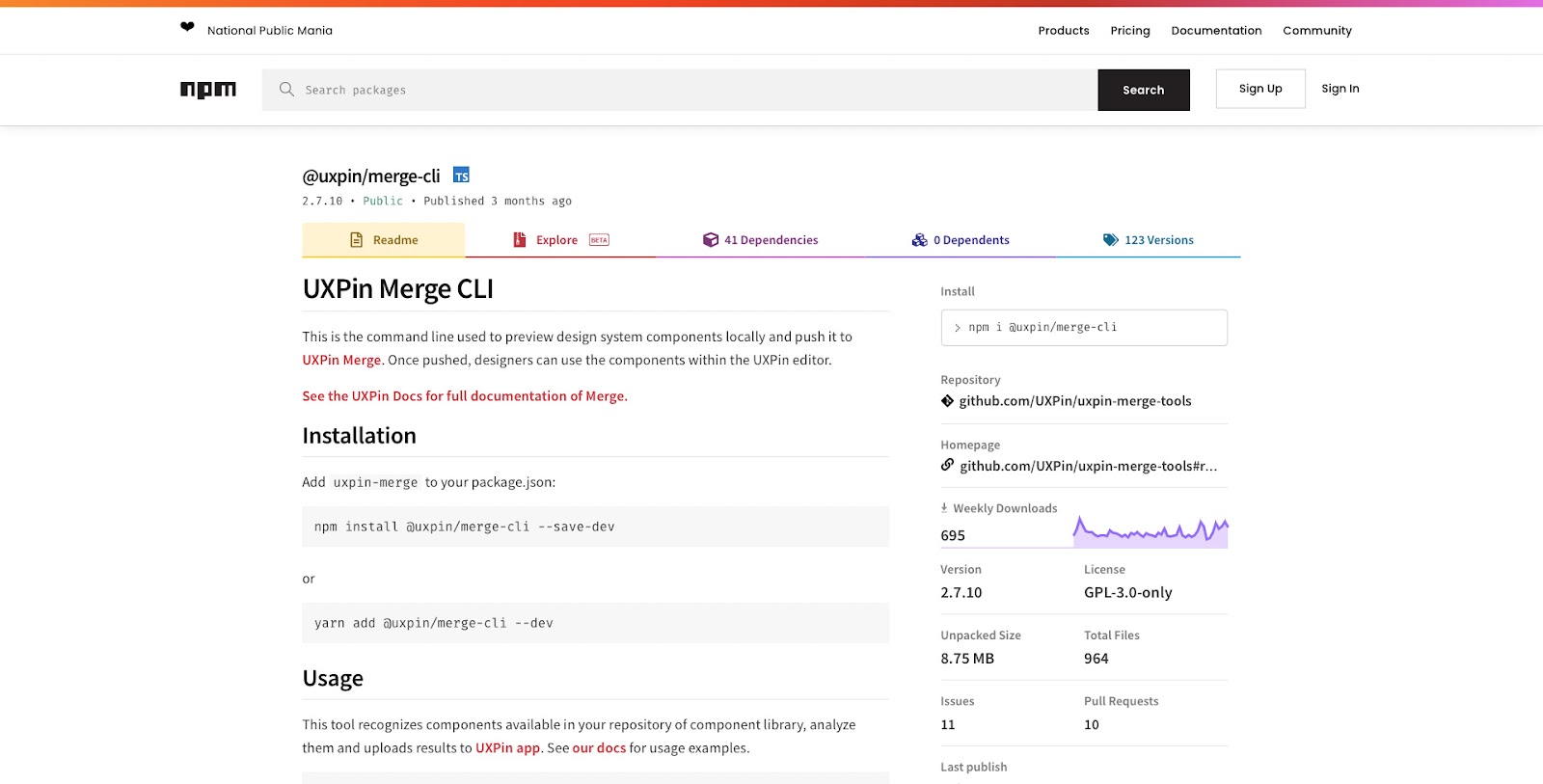Click the License value GPL-3.0-only
Viewport: 1543px width, 784px height.
[1128, 593]
